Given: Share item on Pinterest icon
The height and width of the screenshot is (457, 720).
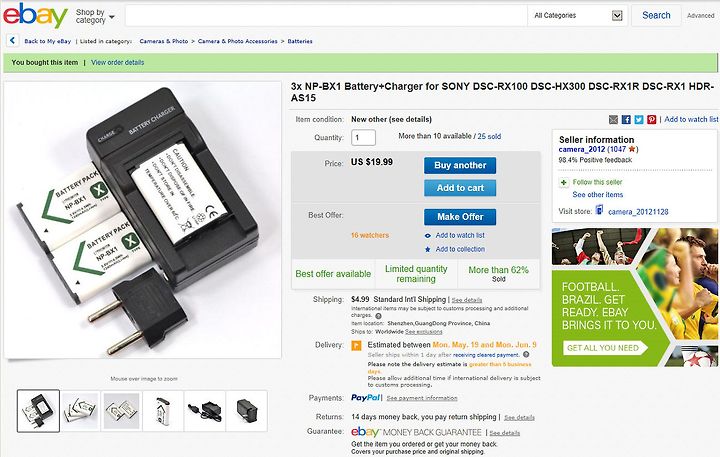Looking at the screenshot, I should point(652,119).
